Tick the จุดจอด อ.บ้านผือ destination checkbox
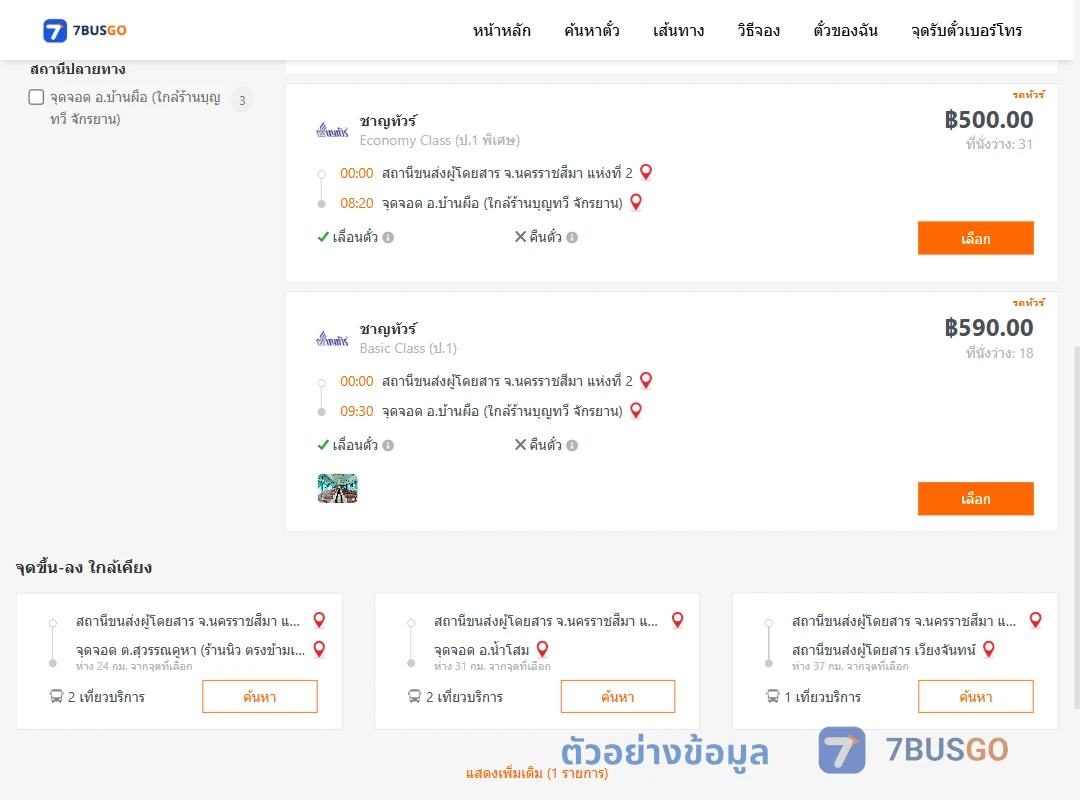This screenshot has height=800, width=1080. pos(37,97)
